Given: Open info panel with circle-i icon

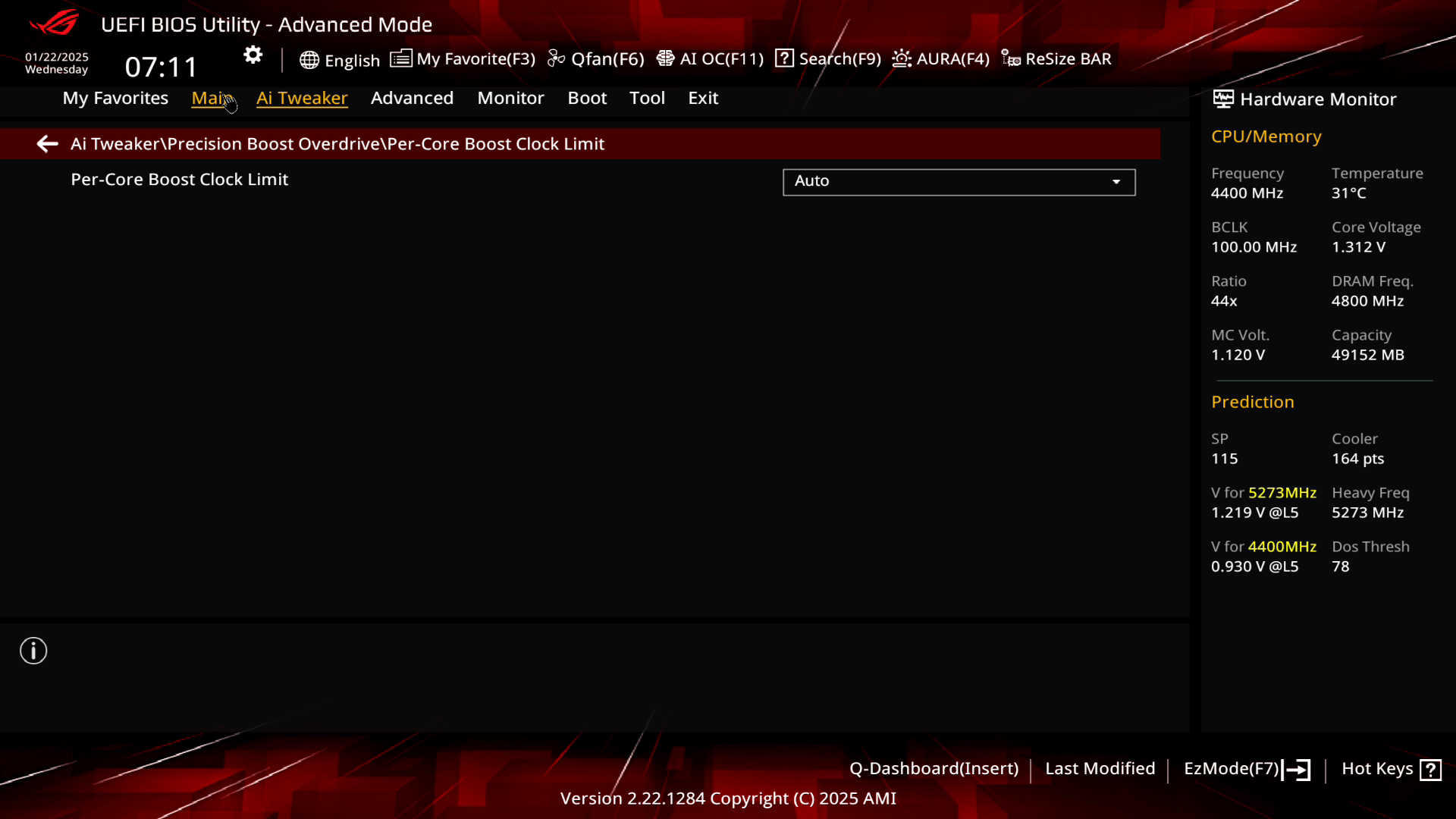Looking at the screenshot, I should pyautogui.click(x=33, y=651).
